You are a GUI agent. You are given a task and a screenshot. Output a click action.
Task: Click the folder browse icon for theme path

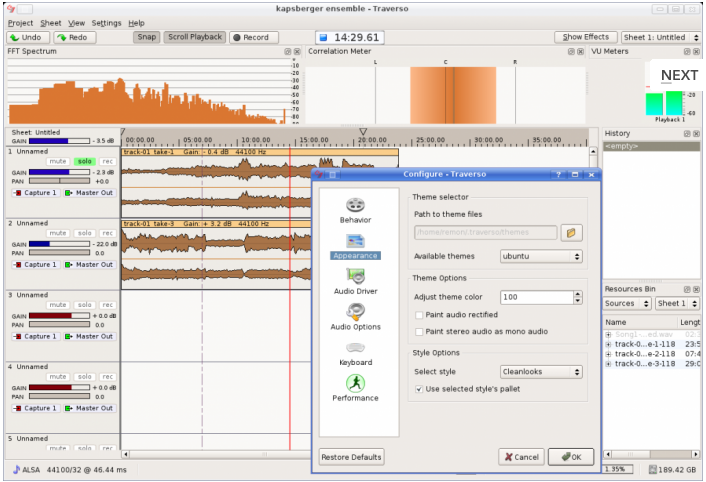571,233
